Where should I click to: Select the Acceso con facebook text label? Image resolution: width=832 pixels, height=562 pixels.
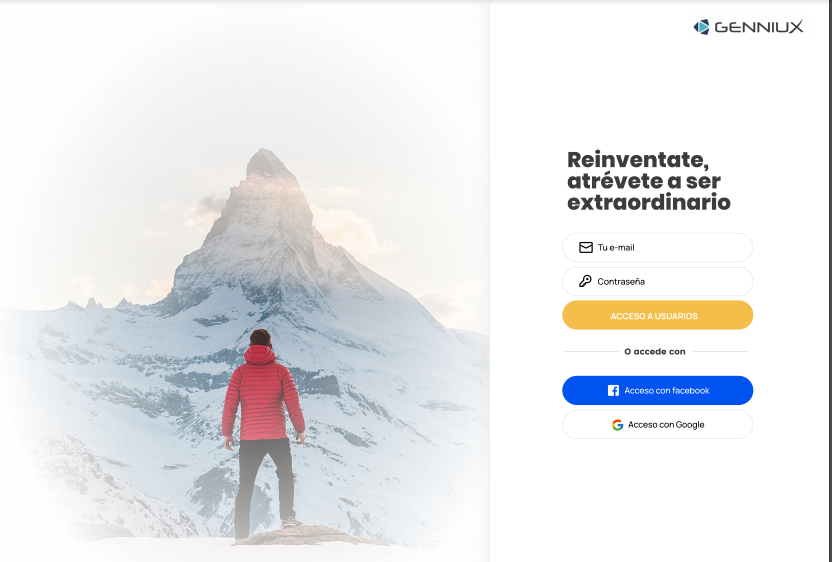click(666, 391)
